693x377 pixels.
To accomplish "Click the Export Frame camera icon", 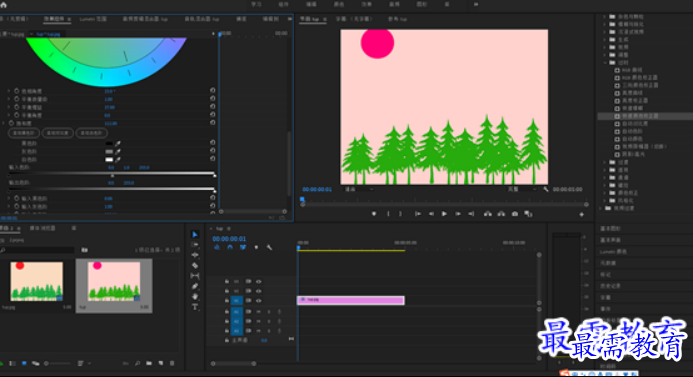I will click(515, 214).
